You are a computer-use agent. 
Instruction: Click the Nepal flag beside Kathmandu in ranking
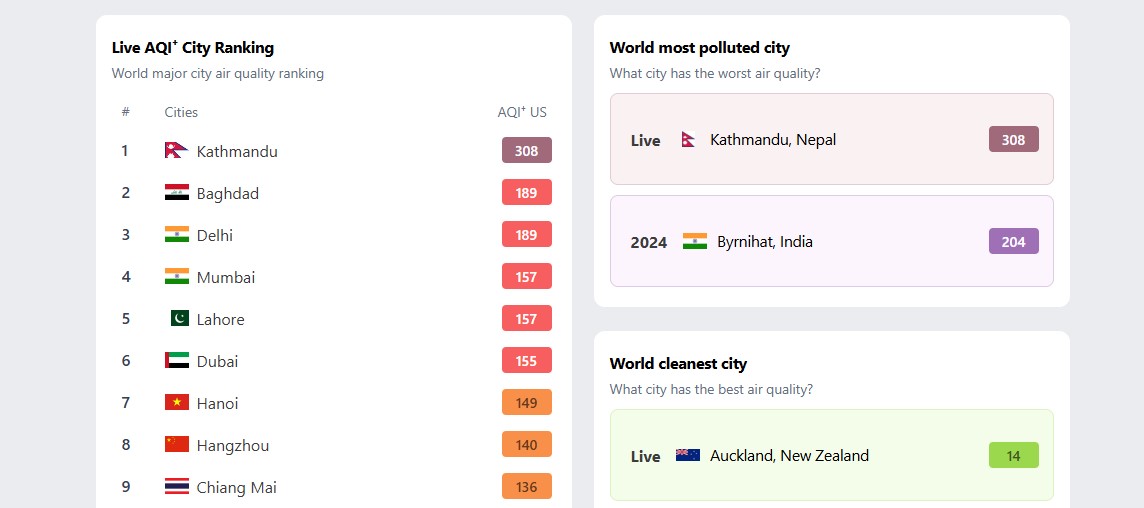coord(176,151)
